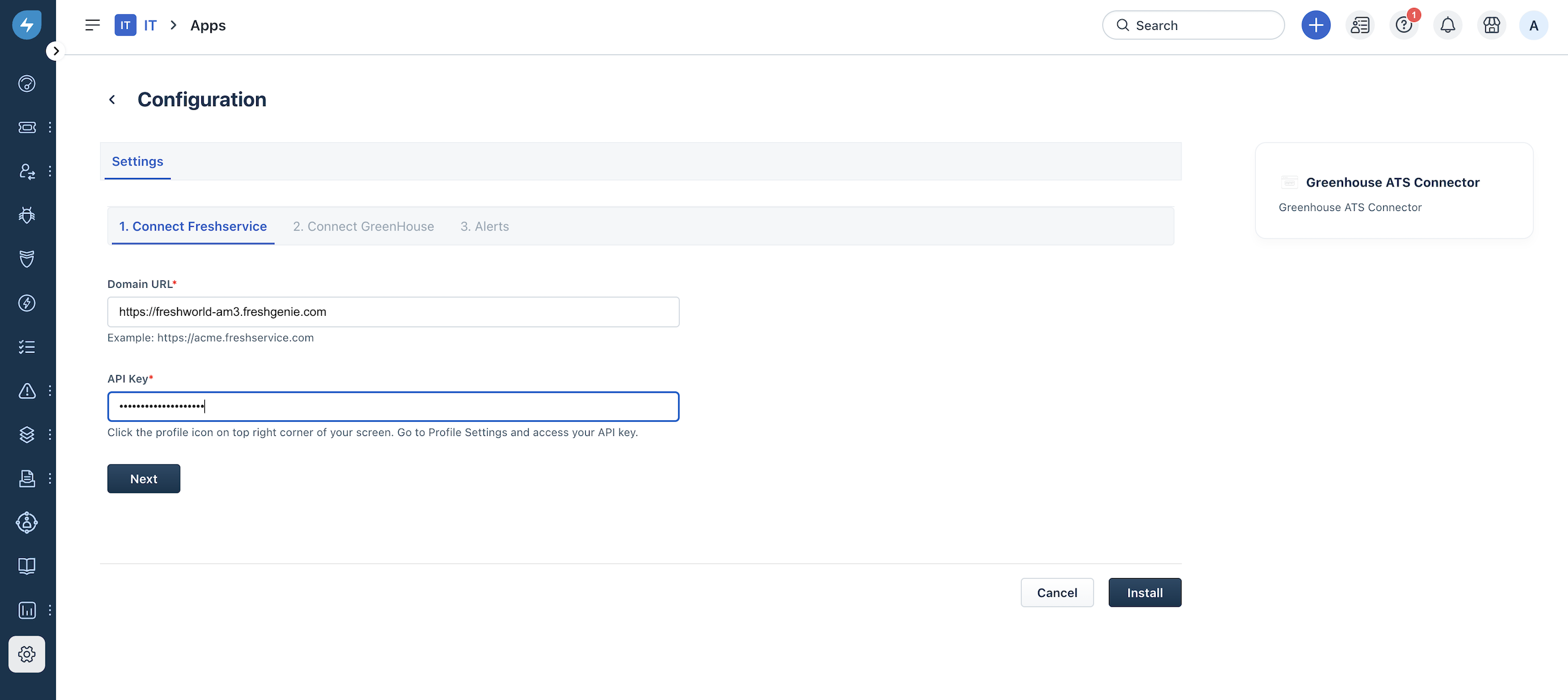Click the Cancel button
Image resolution: width=1568 pixels, height=700 pixels.
[1057, 593]
